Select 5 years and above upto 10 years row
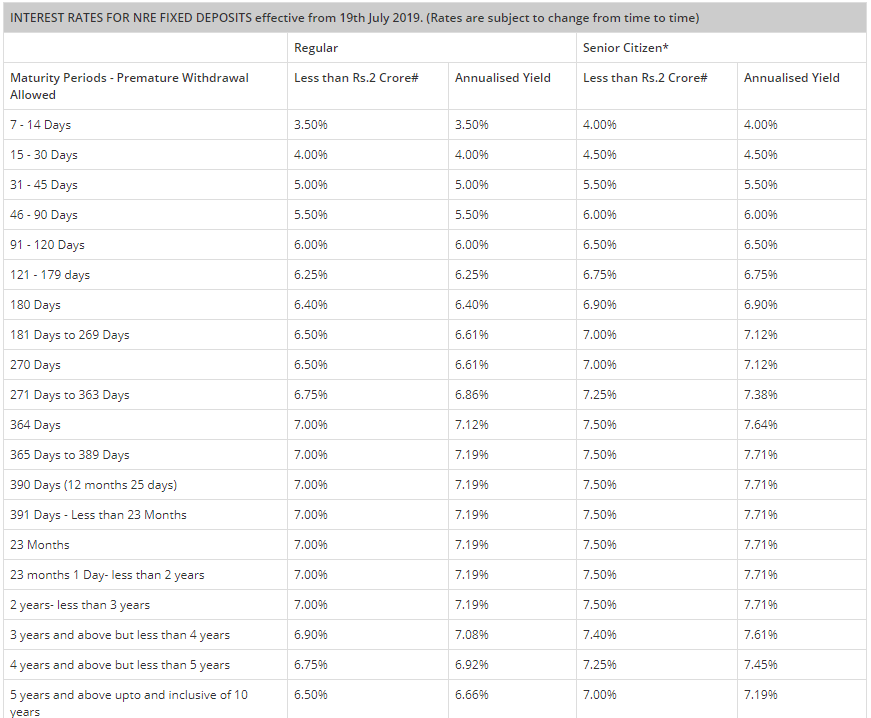Image resolution: width=871 pixels, height=718 pixels. (x=434, y=699)
